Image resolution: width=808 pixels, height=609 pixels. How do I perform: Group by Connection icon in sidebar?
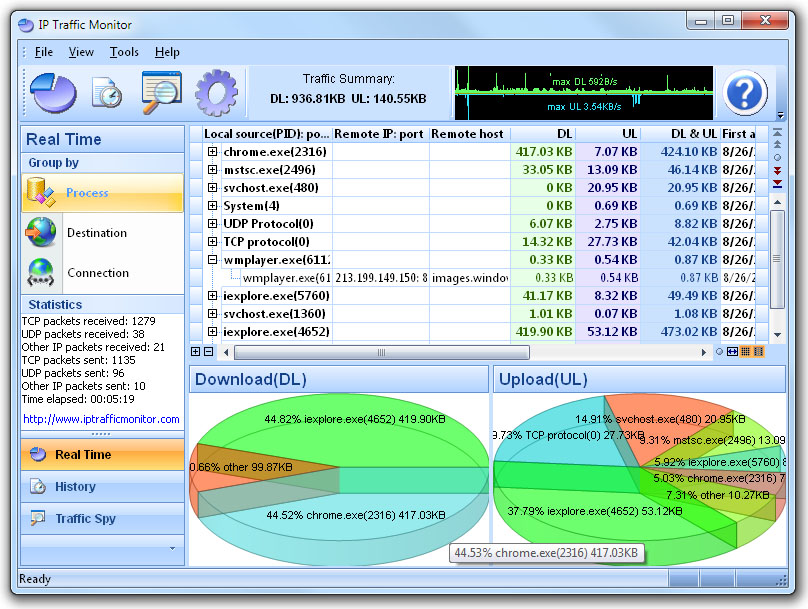pos(41,273)
